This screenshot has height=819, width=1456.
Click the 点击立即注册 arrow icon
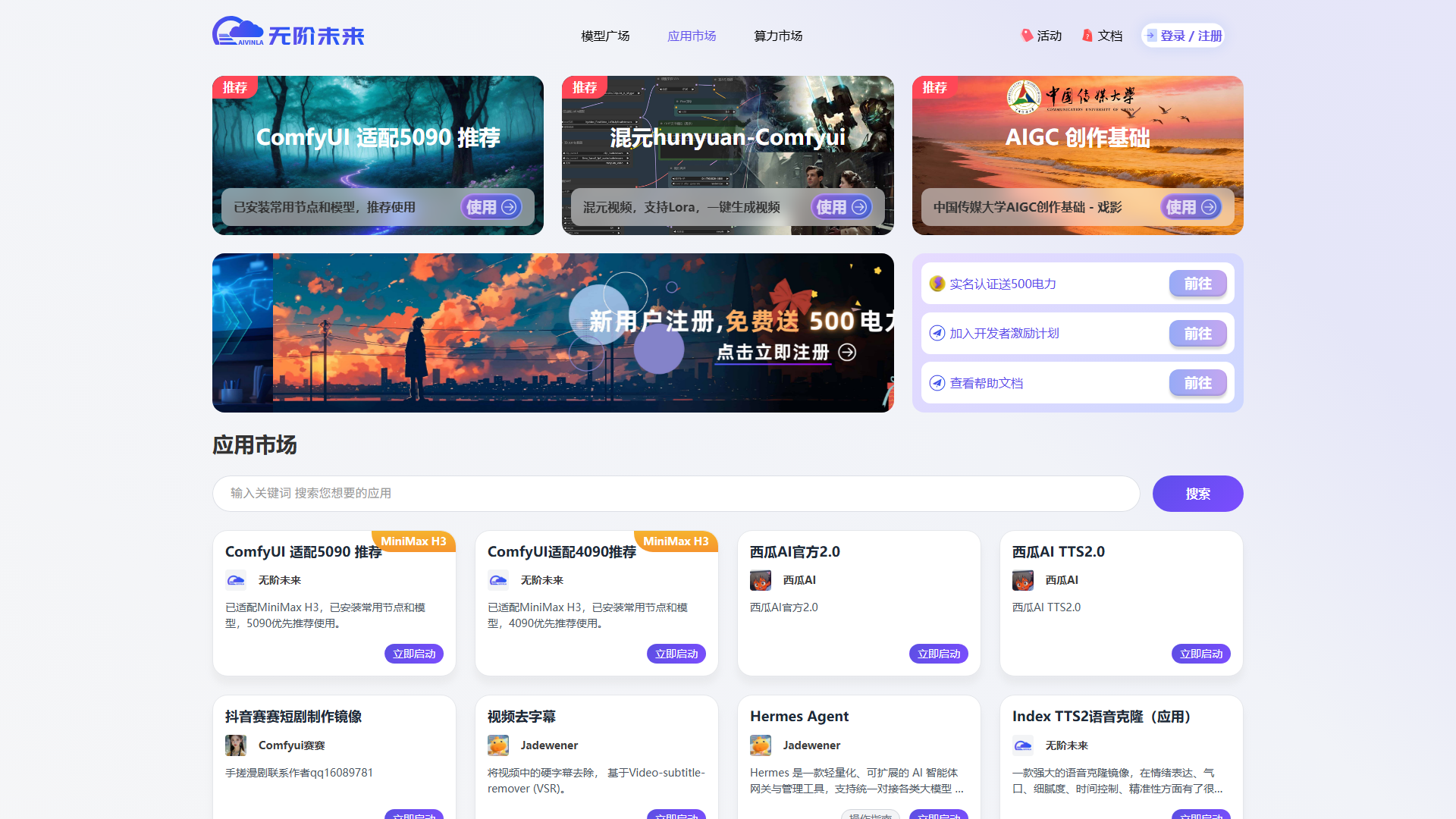point(847,352)
